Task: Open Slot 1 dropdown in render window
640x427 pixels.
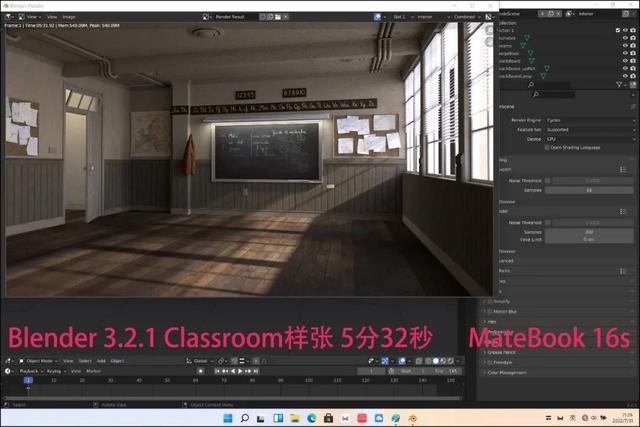Action: pyautogui.click(x=402, y=17)
